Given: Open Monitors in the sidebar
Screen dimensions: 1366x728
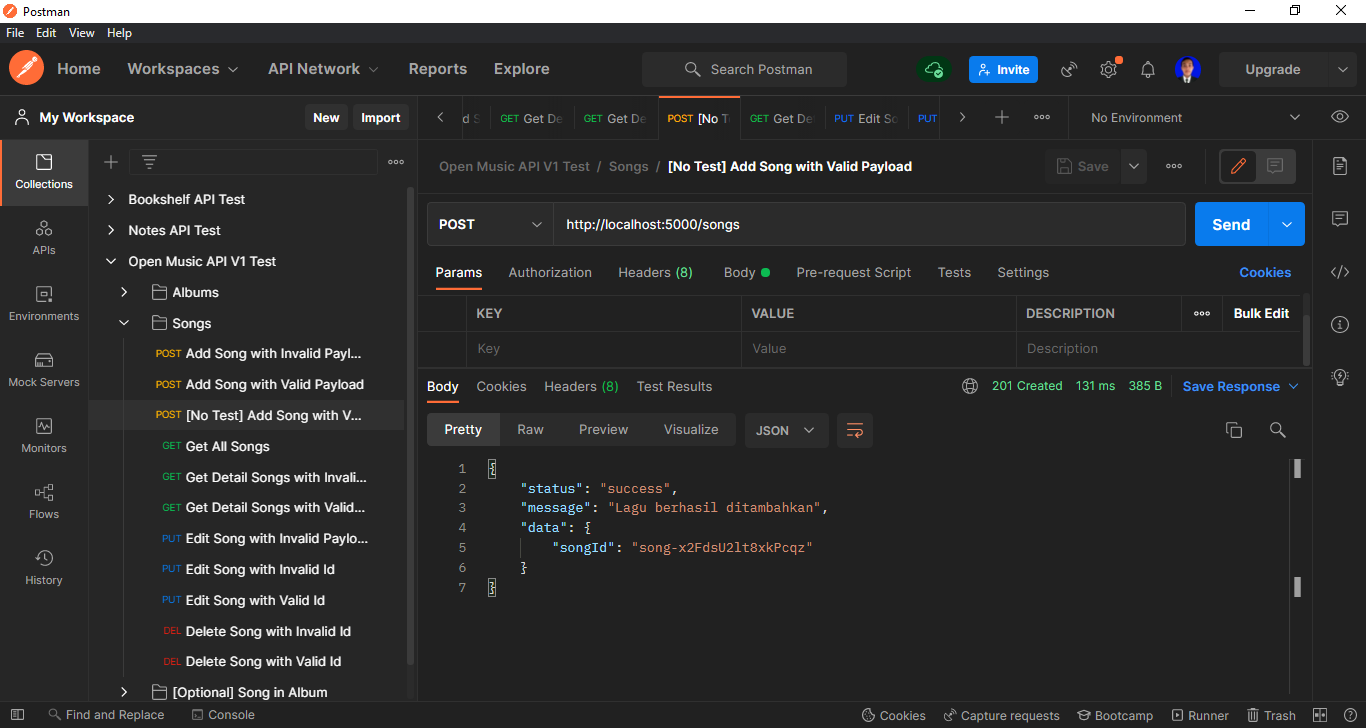Looking at the screenshot, I should coord(44,436).
